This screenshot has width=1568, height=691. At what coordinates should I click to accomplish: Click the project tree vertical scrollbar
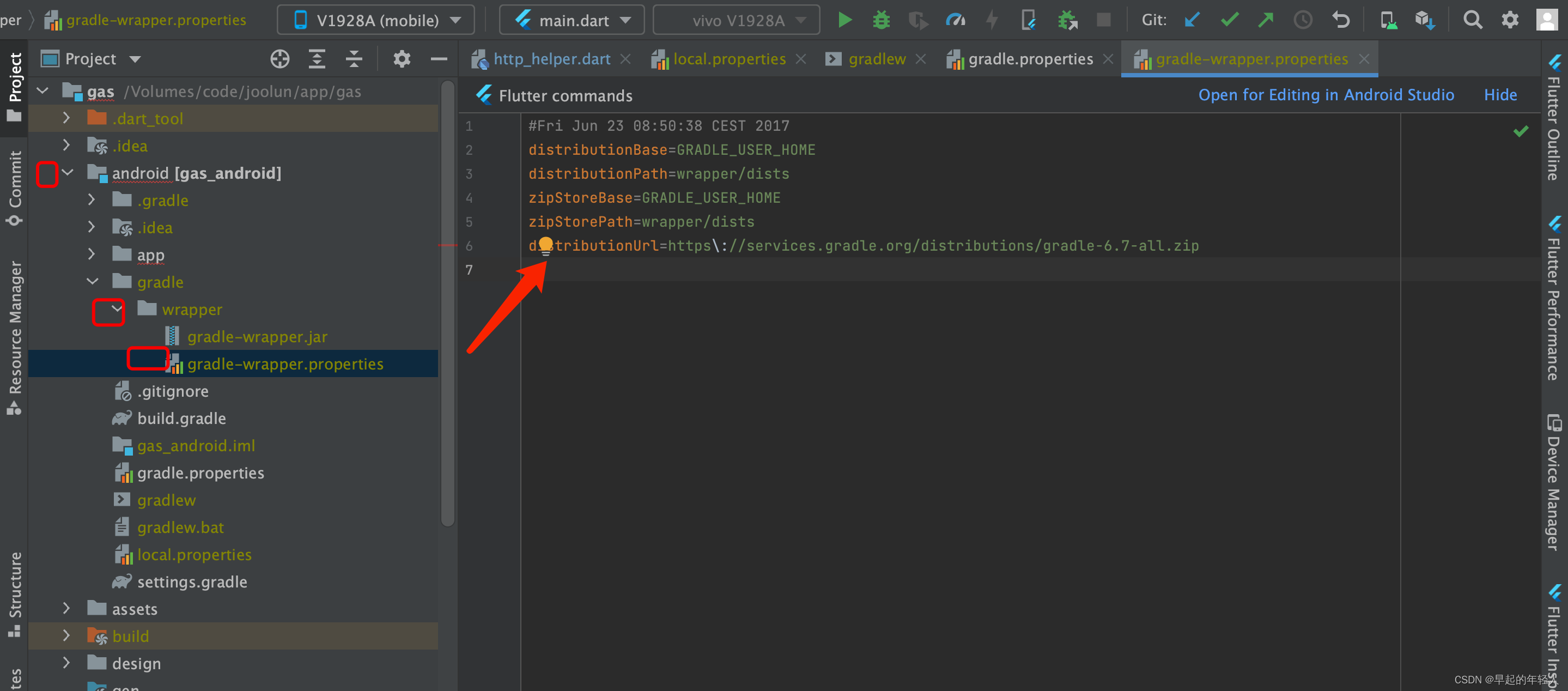coord(447,305)
